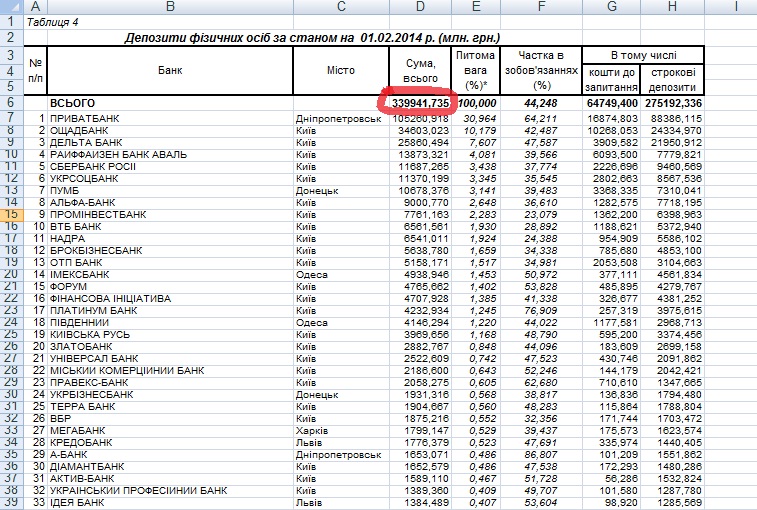Click the 'УКРАЇНСЬКИЙ ПРОФЕСІЙНИЙ БАНК' cell
Viewport: 757px width, 510px height.
click(170, 491)
